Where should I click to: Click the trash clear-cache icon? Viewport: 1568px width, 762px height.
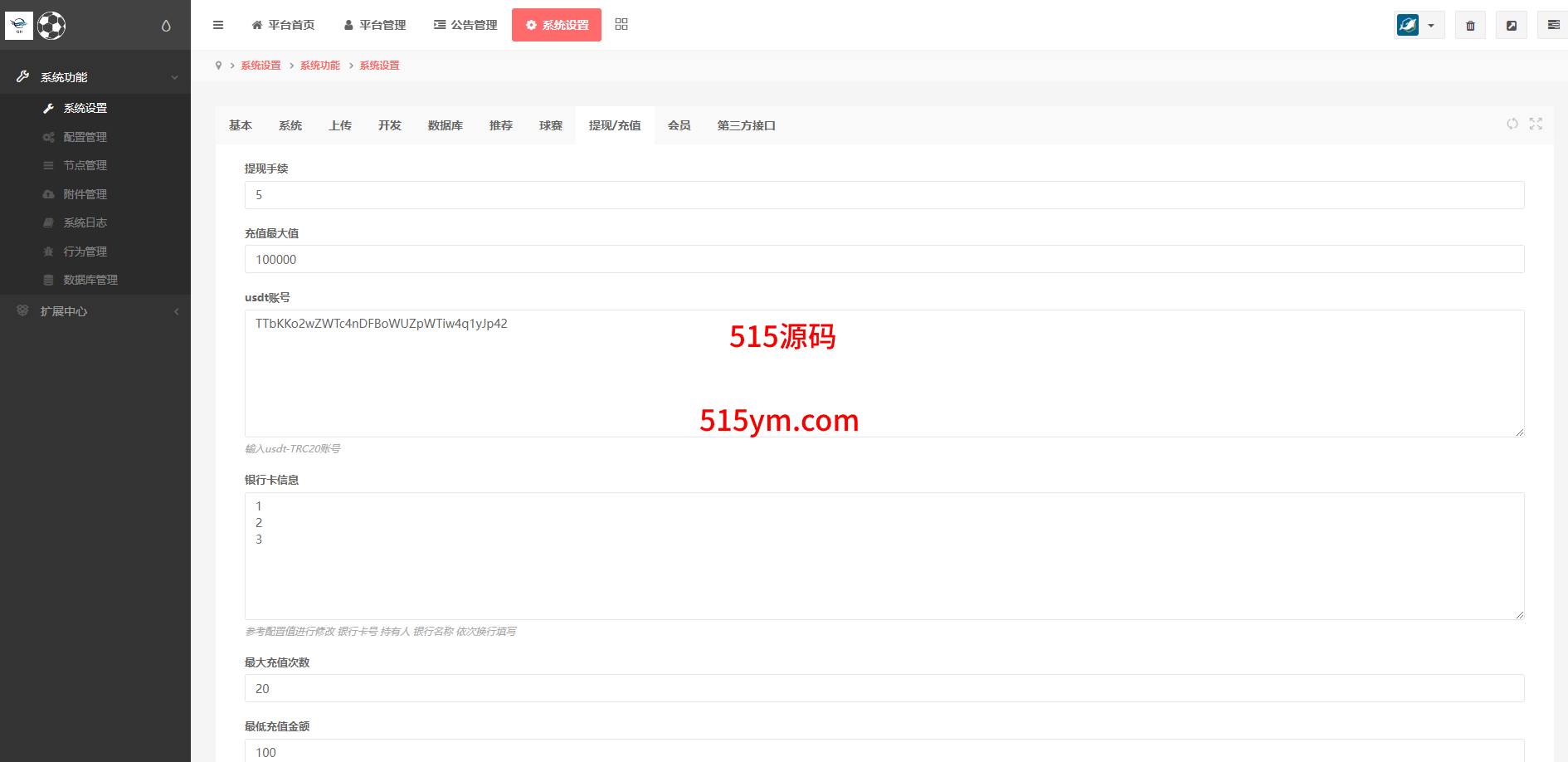(1470, 26)
